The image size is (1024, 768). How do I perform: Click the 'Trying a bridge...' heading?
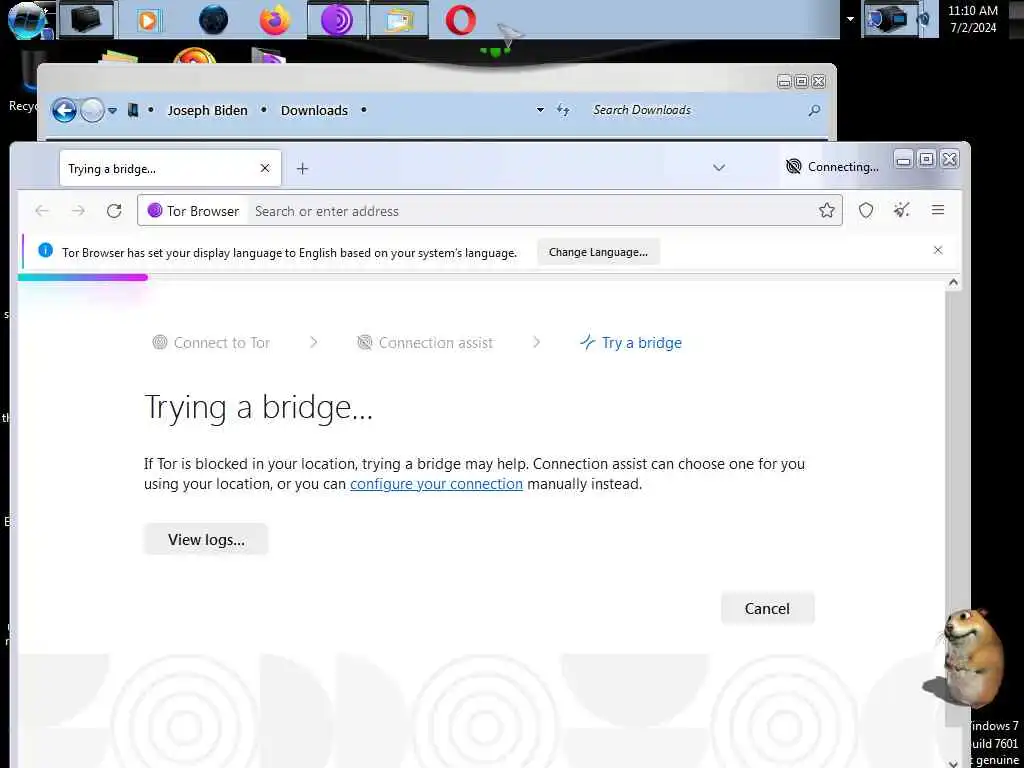pos(259,408)
